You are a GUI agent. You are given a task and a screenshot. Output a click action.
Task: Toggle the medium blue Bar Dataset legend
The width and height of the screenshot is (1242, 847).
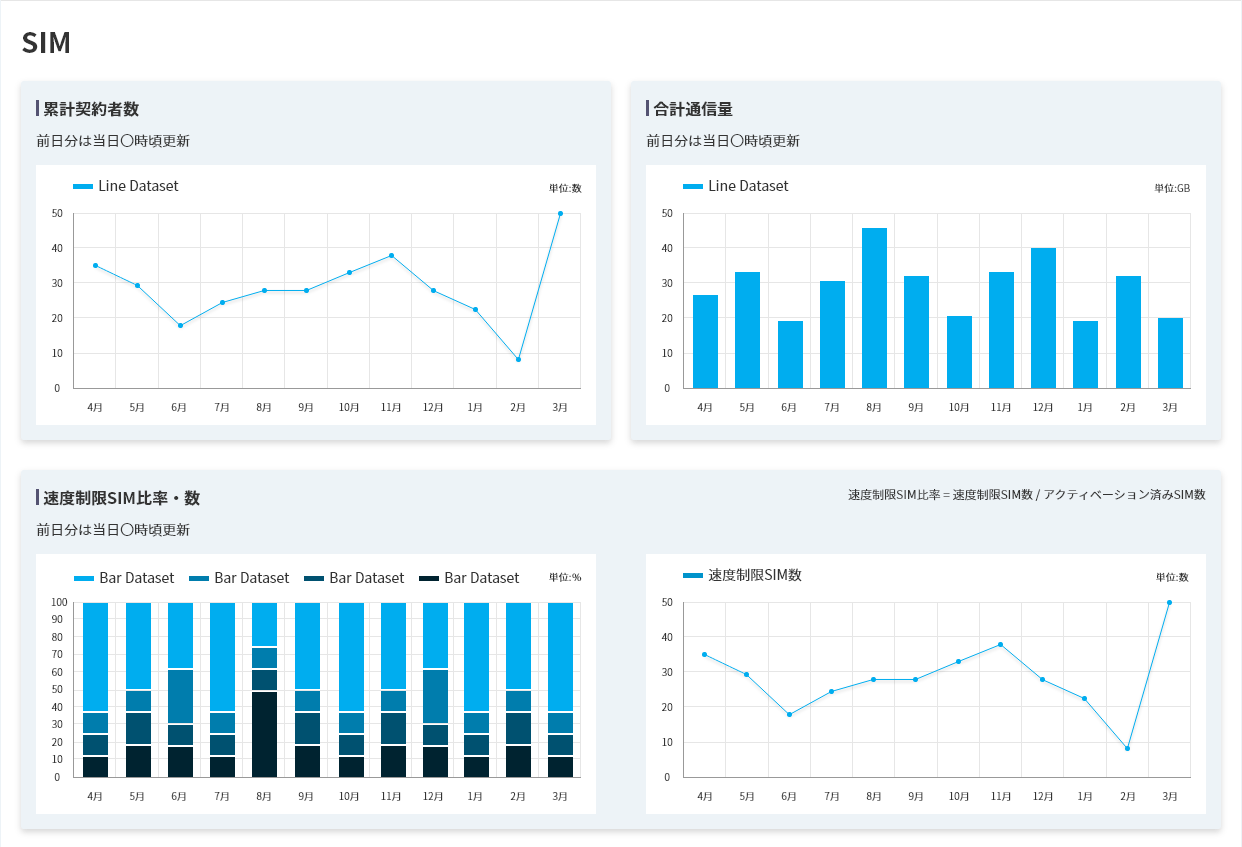pos(239,578)
